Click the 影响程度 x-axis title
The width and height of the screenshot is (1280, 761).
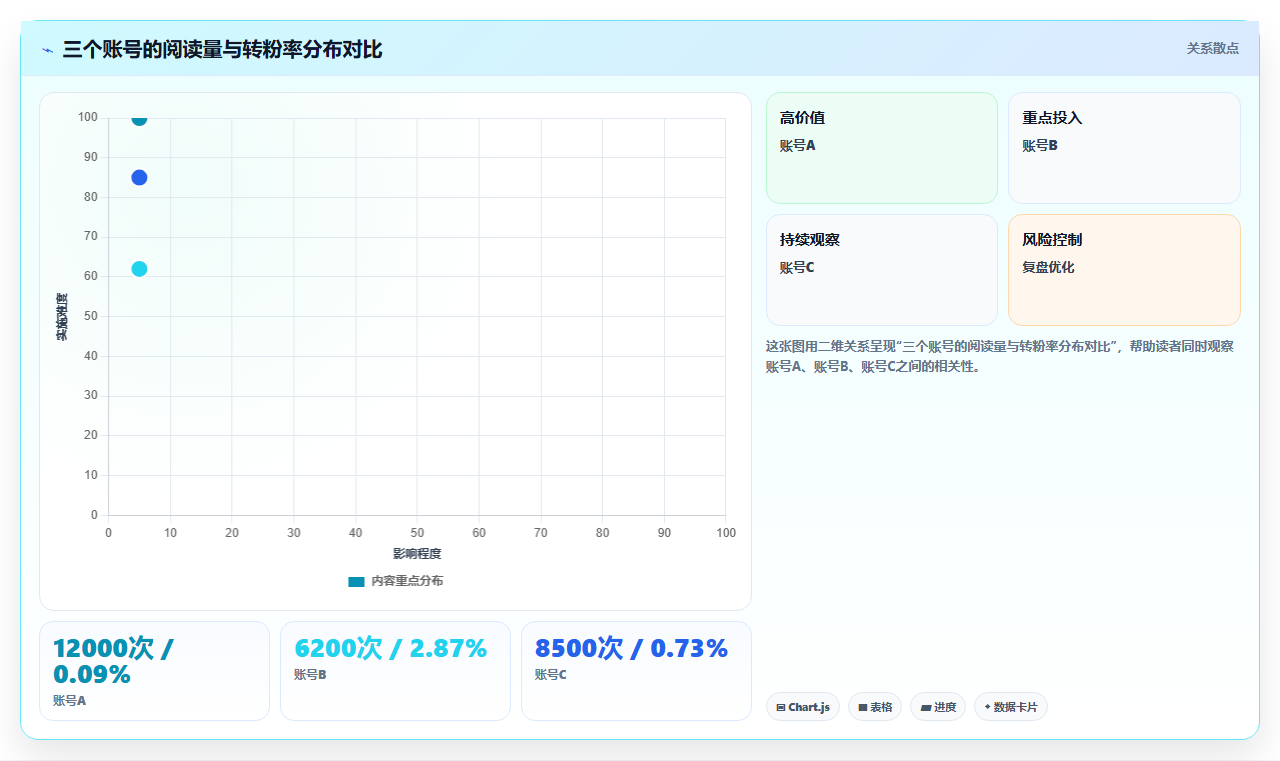pyautogui.click(x=417, y=554)
